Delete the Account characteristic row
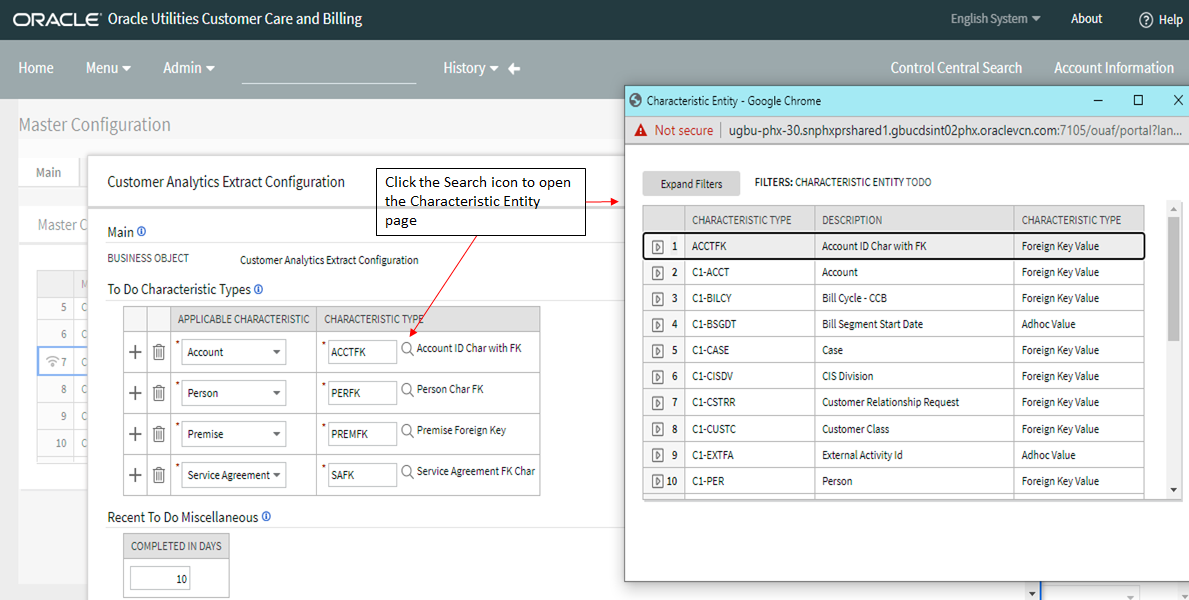This screenshot has width=1189, height=600. [158, 351]
